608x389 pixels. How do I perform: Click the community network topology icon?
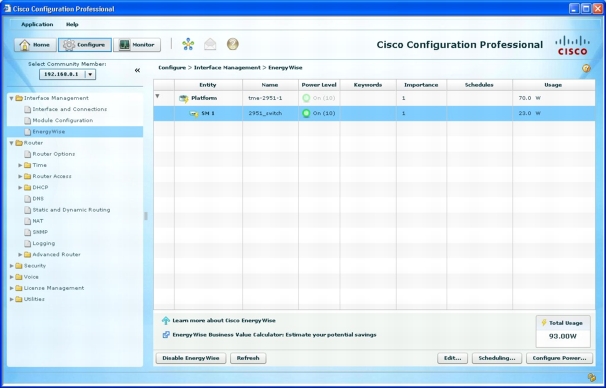(x=188, y=44)
